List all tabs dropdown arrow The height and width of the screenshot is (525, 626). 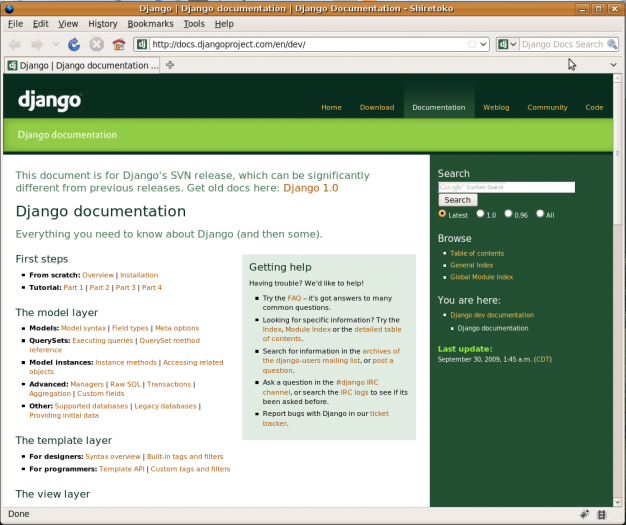(613, 65)
